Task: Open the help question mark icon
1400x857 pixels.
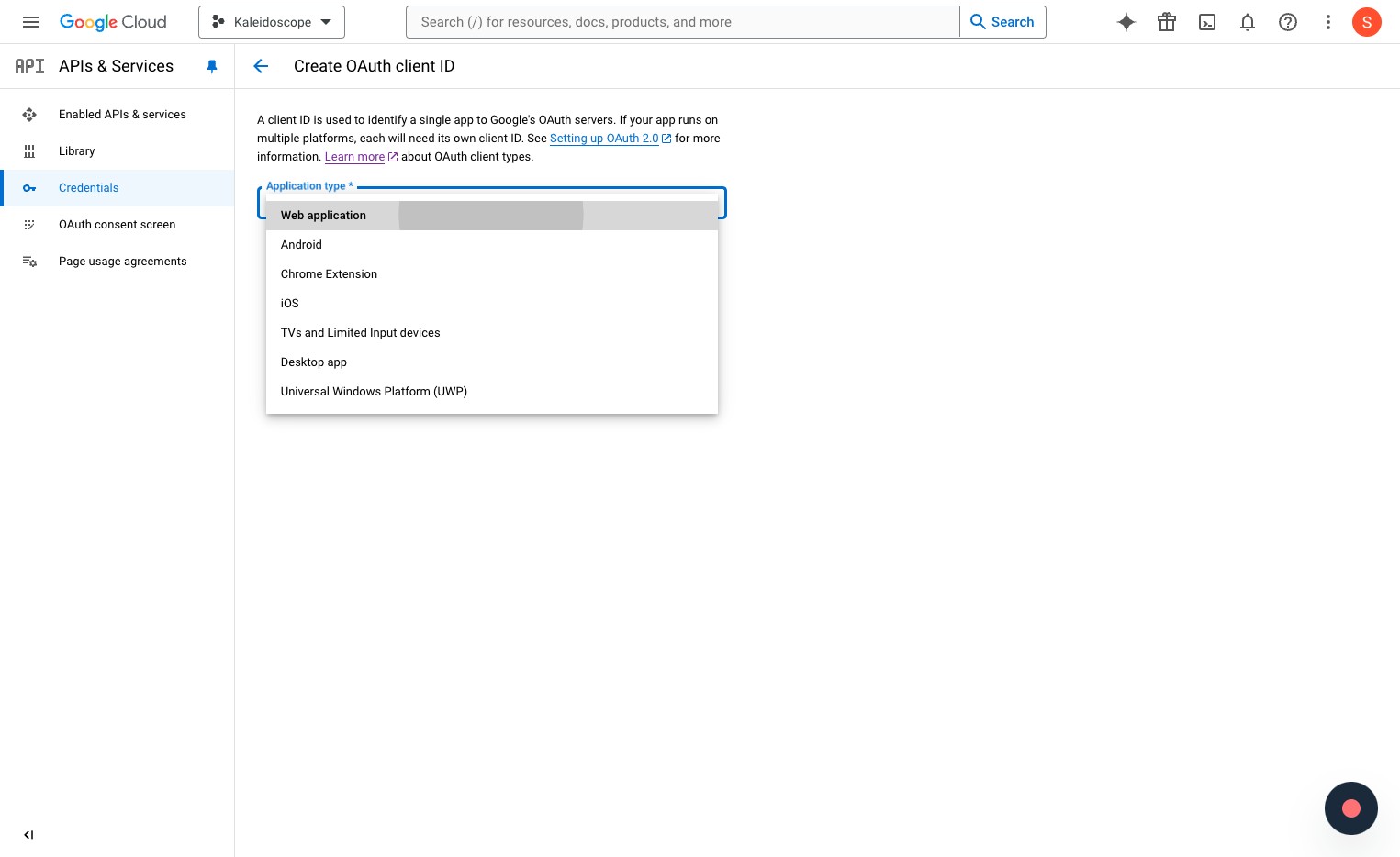Action: [x=1288, y=22]
